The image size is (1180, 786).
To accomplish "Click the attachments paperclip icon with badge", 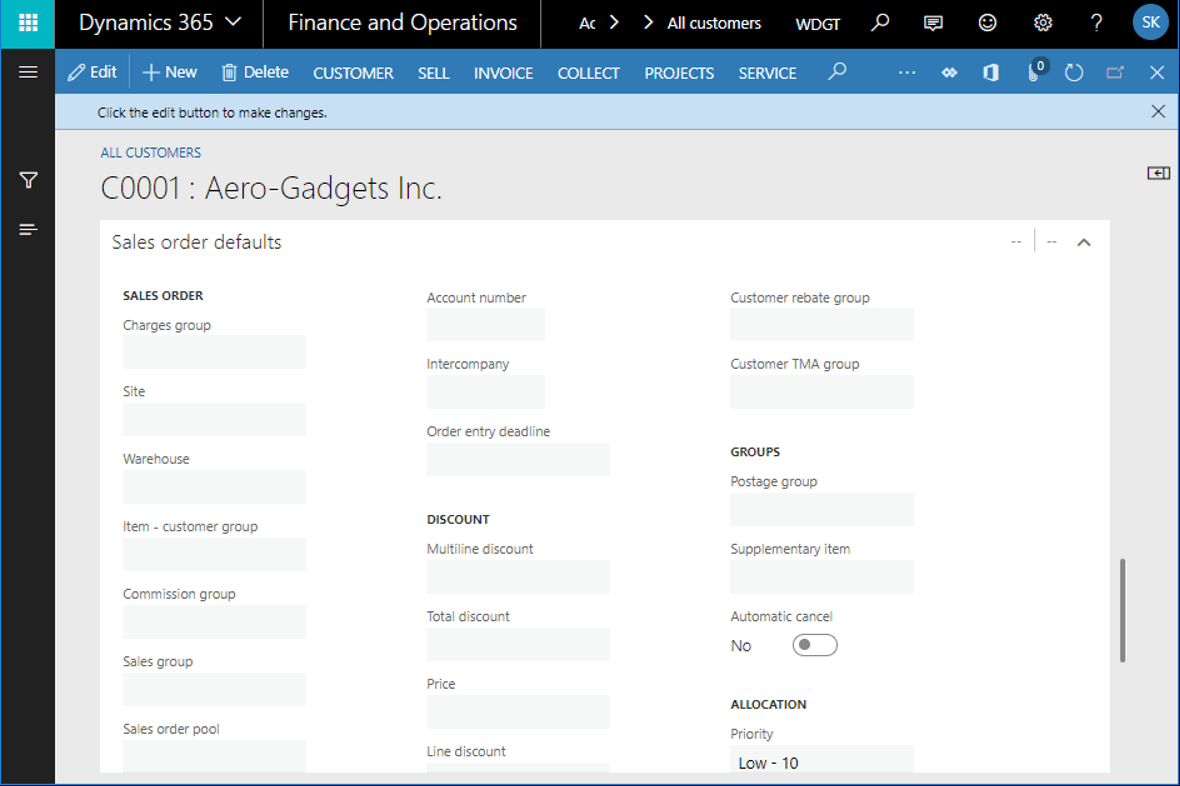I will [x=1036, y=72].
